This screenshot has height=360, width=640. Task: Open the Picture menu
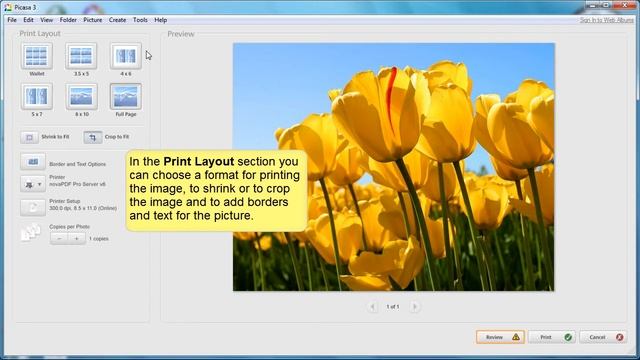[93, 20]
